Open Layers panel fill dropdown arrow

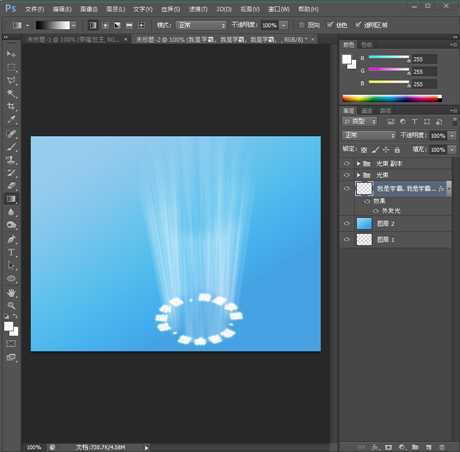pyautogui.click(x=452, y=149)
